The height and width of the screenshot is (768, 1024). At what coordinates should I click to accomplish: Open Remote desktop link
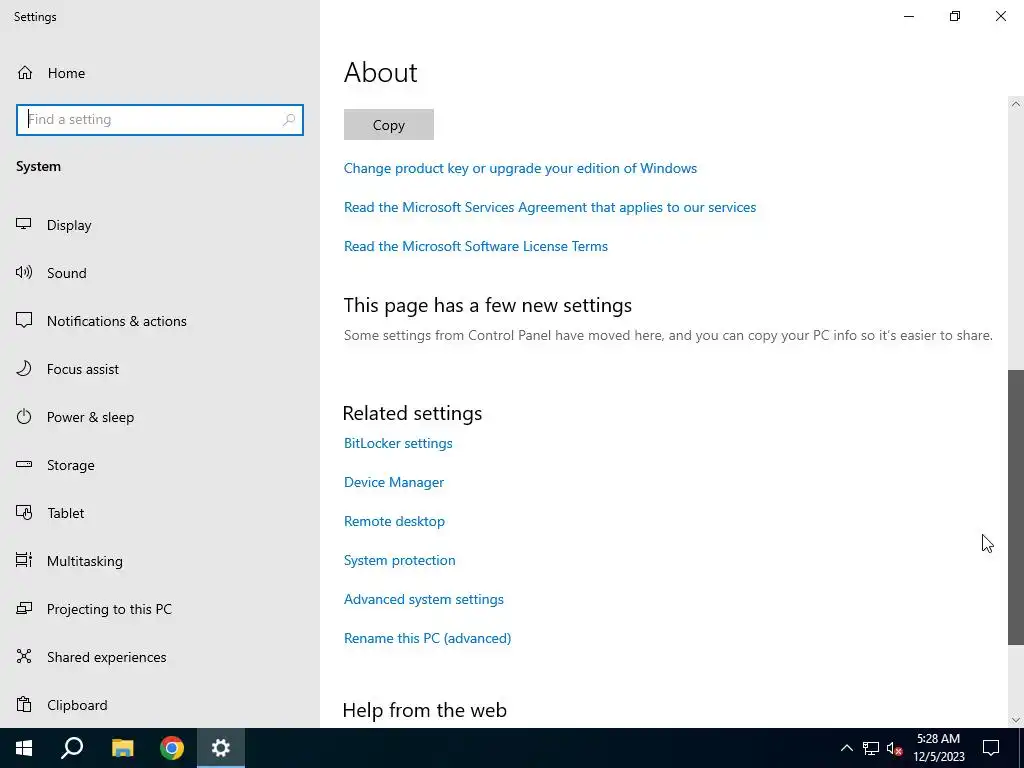pos(394,521)
